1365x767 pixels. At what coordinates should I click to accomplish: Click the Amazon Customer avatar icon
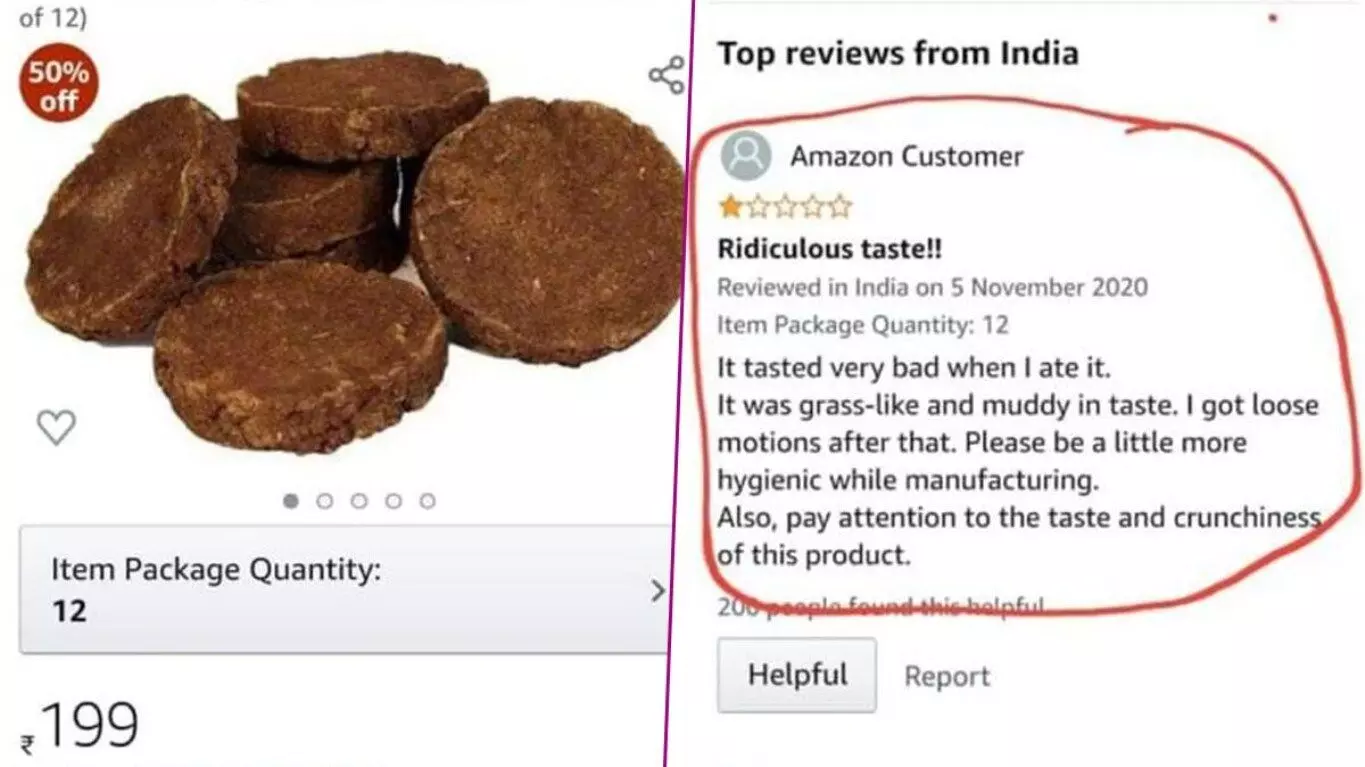pyautogui.click(x=746, y=156)
